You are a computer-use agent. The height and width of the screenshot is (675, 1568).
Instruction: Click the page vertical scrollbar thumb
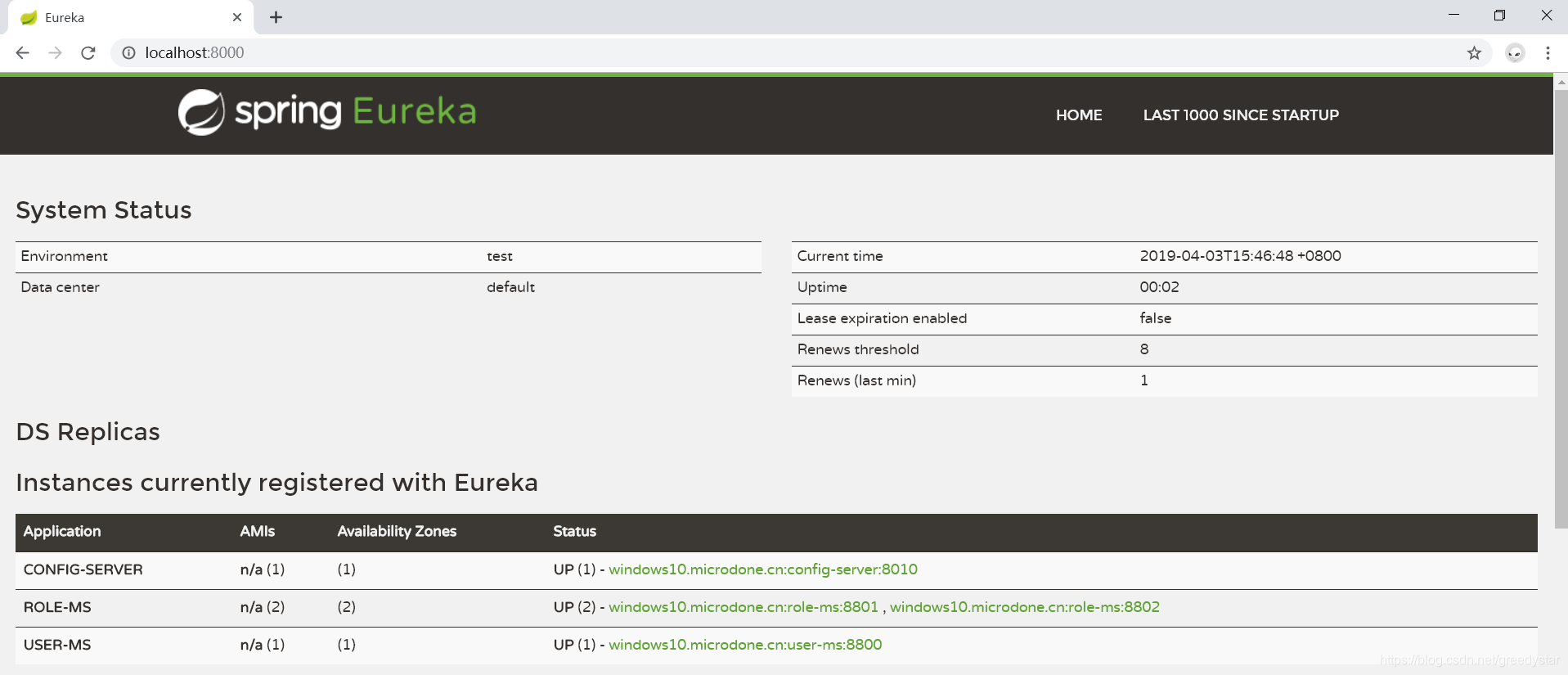[1561, 309]
